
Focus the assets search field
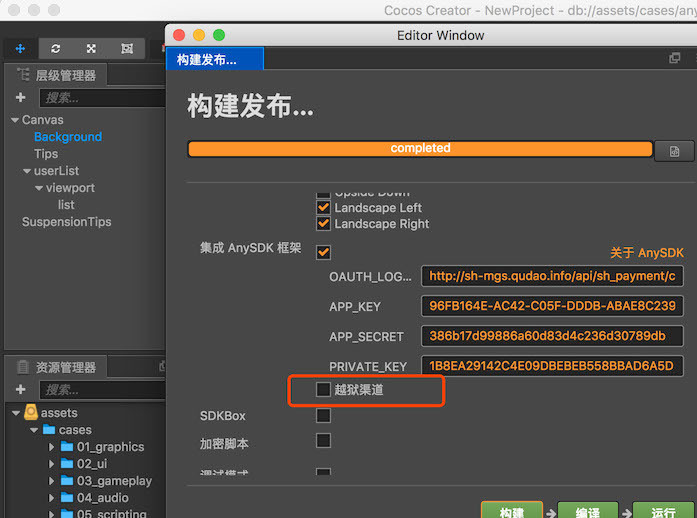click(102, 390)
